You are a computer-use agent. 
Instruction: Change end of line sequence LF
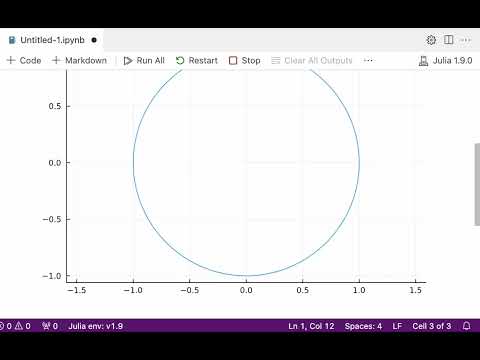click(x=397, y=326)
